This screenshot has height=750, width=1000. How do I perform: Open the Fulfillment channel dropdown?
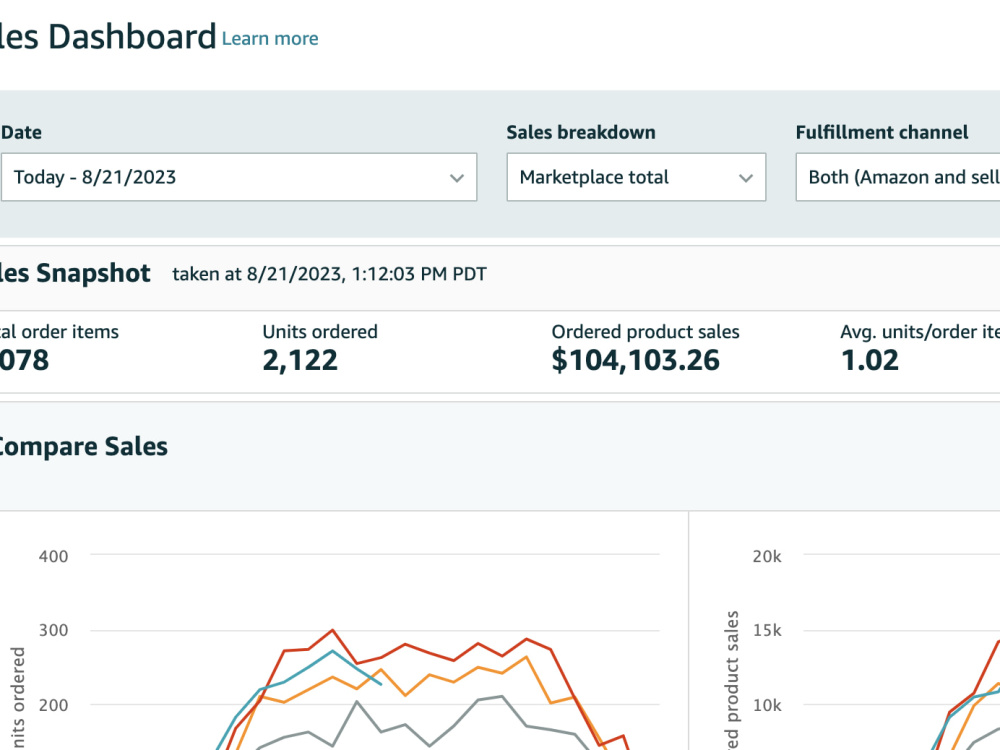point(898,177)
